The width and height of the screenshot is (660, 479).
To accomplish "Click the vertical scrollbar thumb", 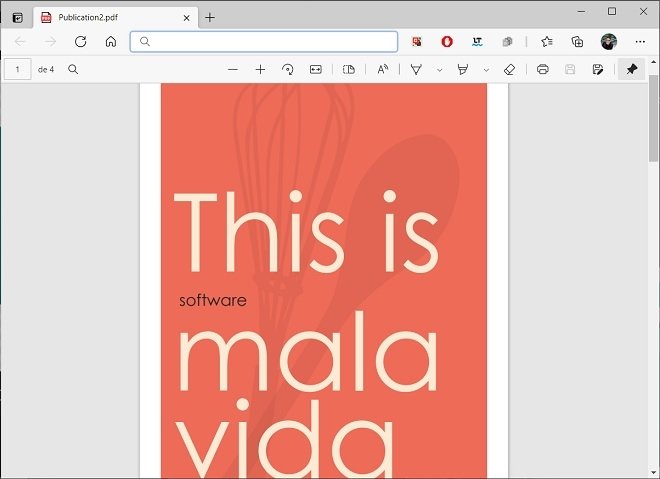I will point(653,118).
